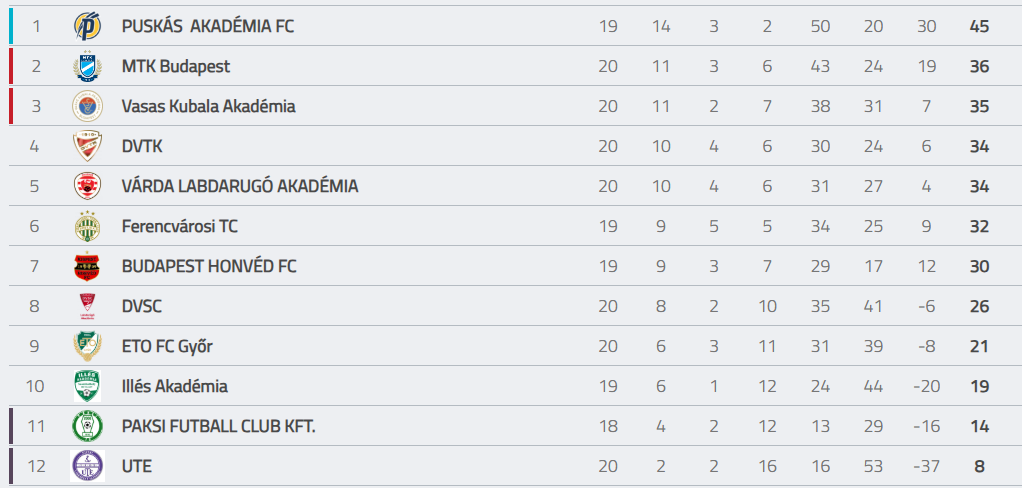Click the Illés Akadémia green badge
Screen dimensions: 1022x488
[88, 386]
